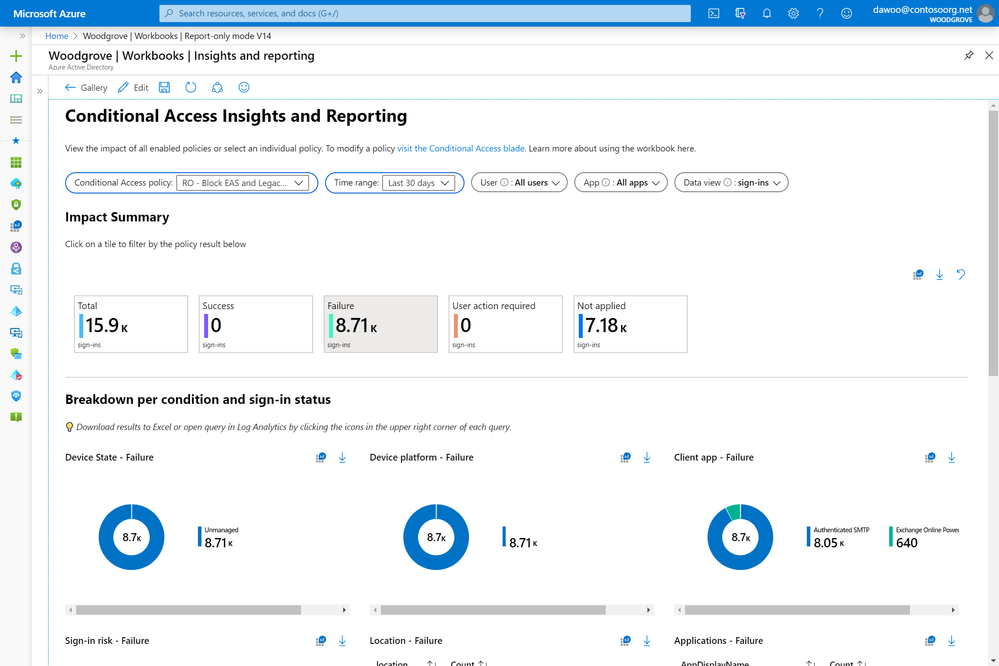This screenshot has width=999, height=666.
Task: Open Conditional Access policy dropdown
Action: click(242, 183)
